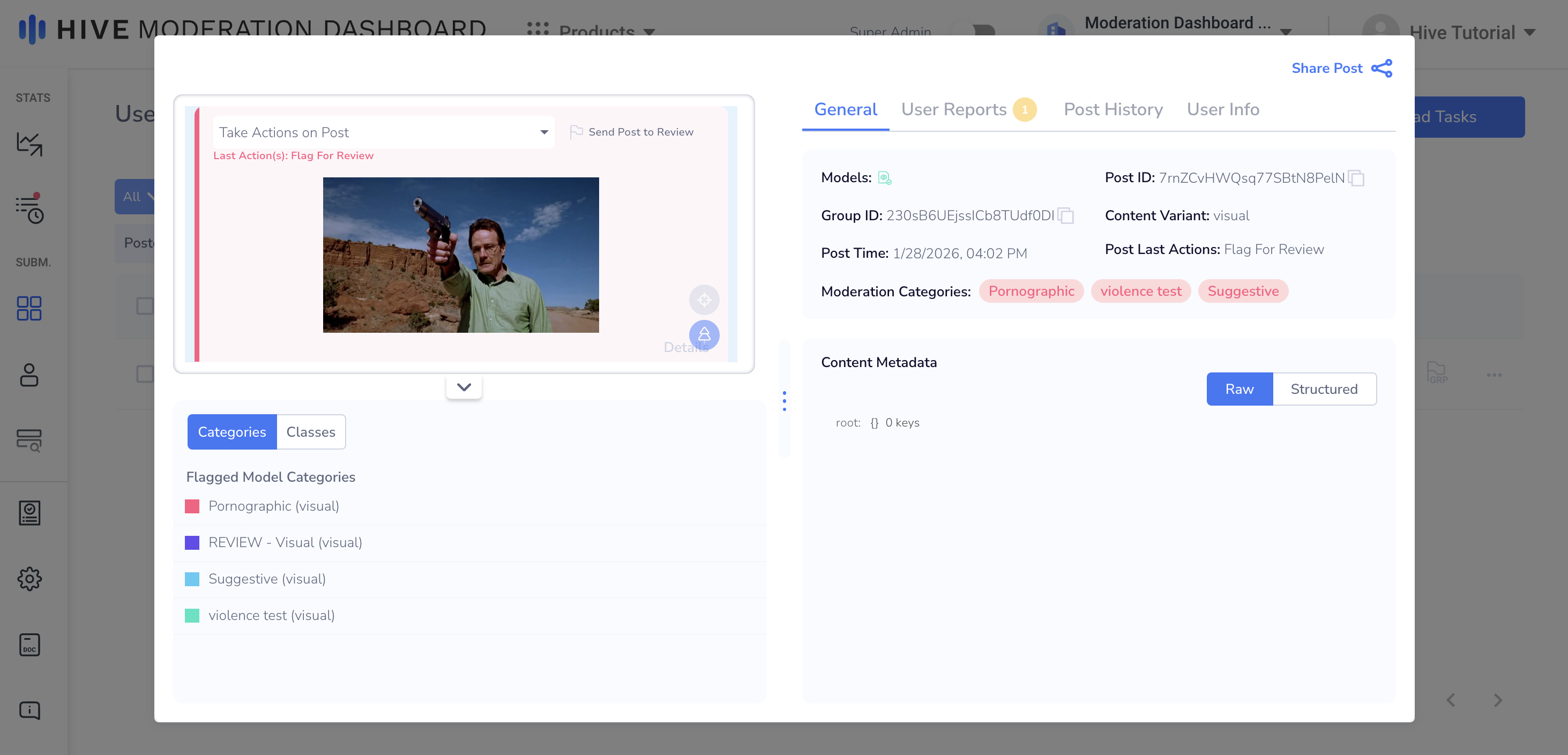Switch metadata view to Structured

1323,389
